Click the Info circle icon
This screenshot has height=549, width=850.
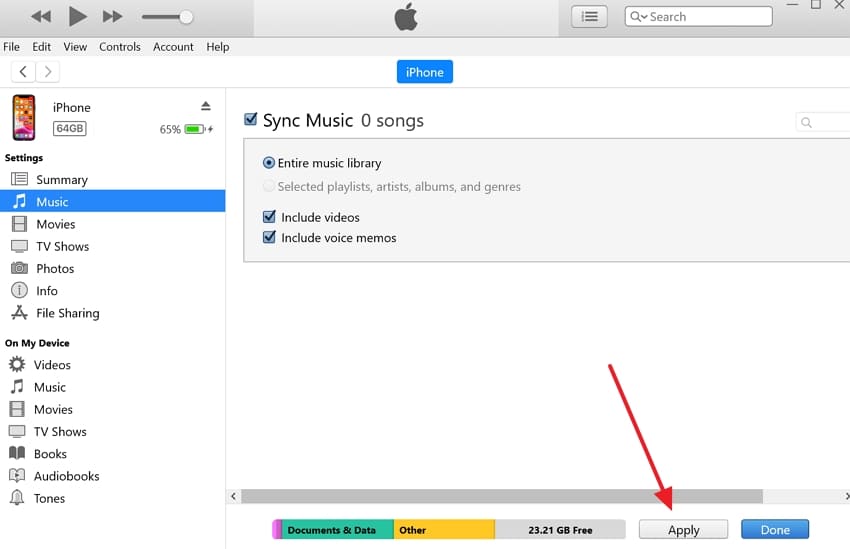pos(20,290)
